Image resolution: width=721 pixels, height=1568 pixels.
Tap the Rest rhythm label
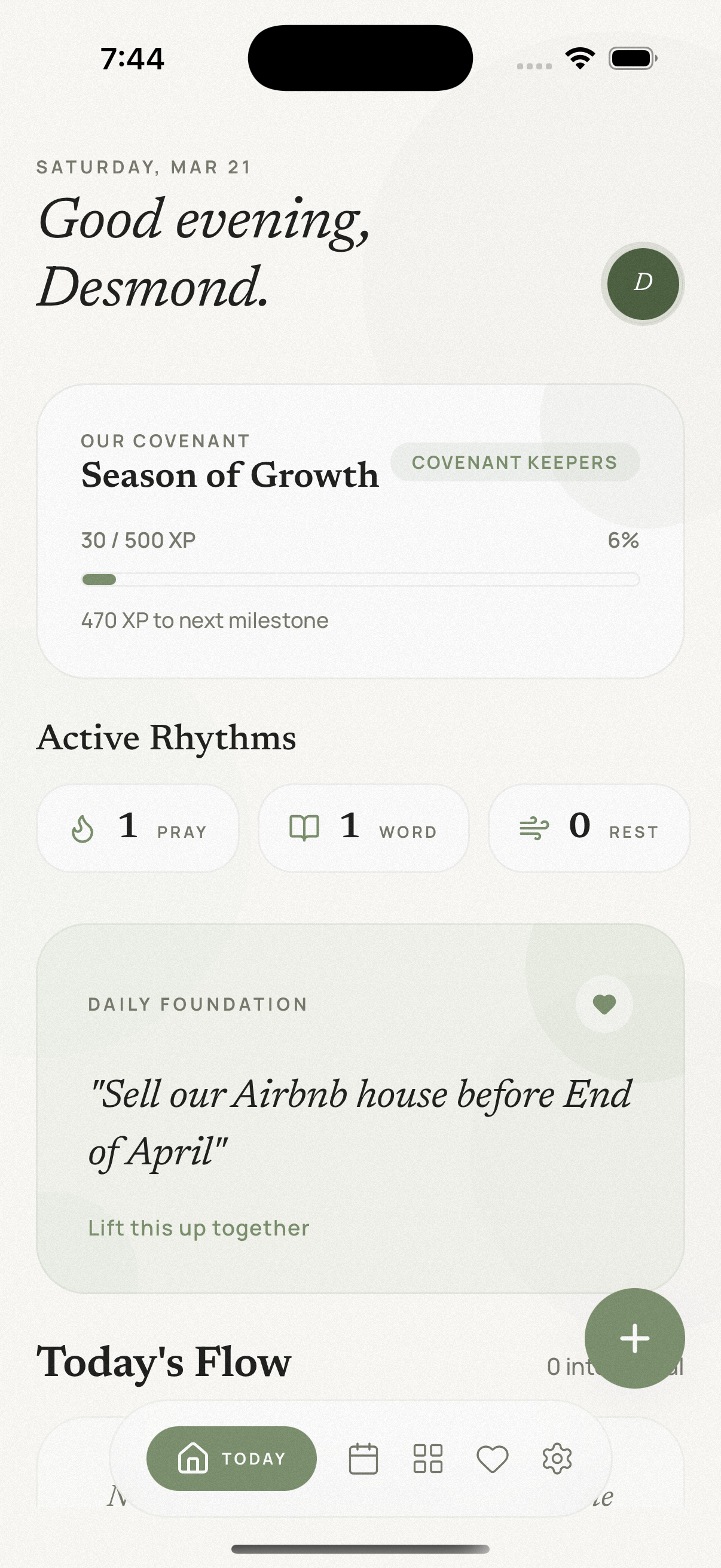pos(633,832)
